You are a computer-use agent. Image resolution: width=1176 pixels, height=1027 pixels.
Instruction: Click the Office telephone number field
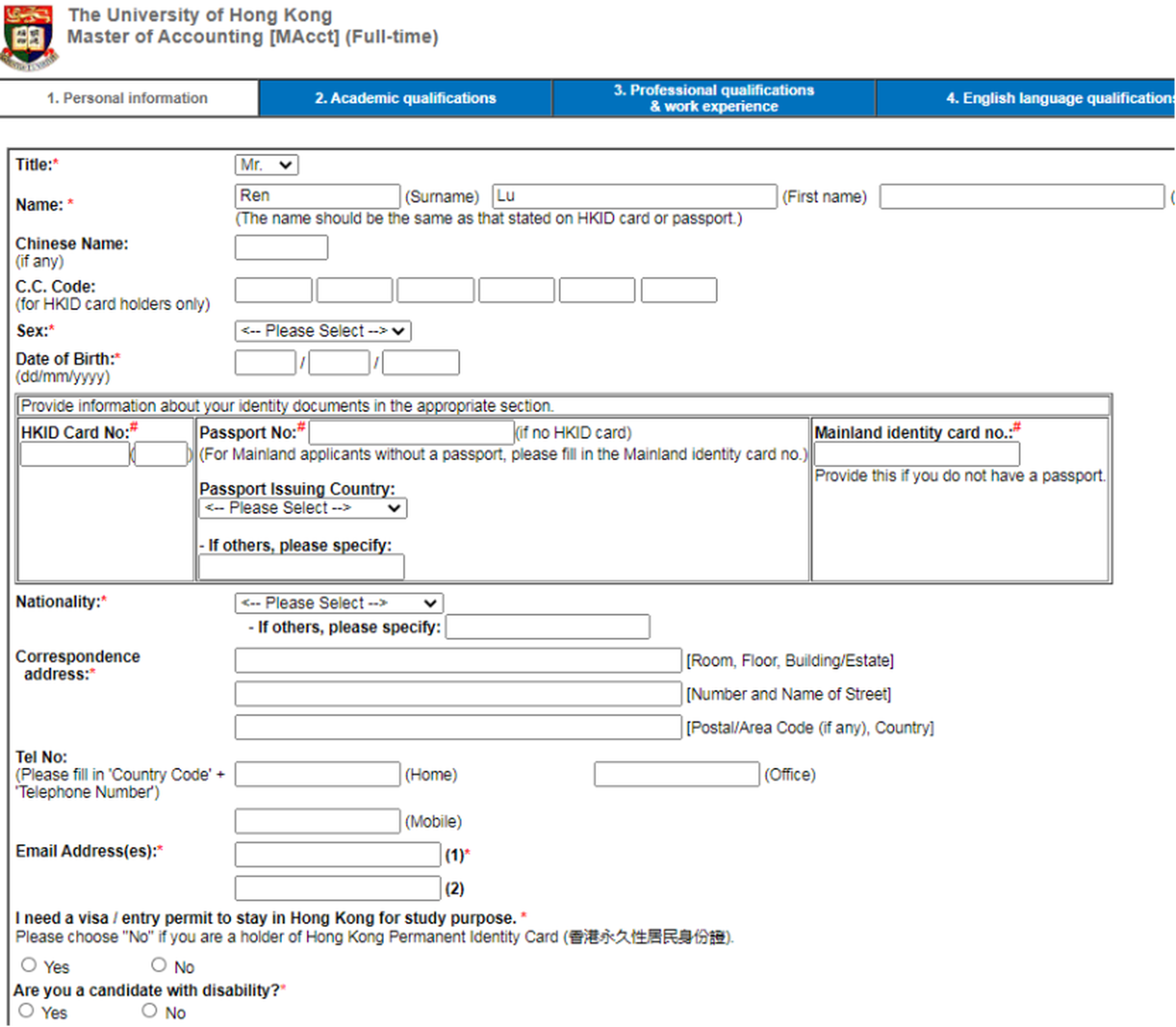click(677, 774)
